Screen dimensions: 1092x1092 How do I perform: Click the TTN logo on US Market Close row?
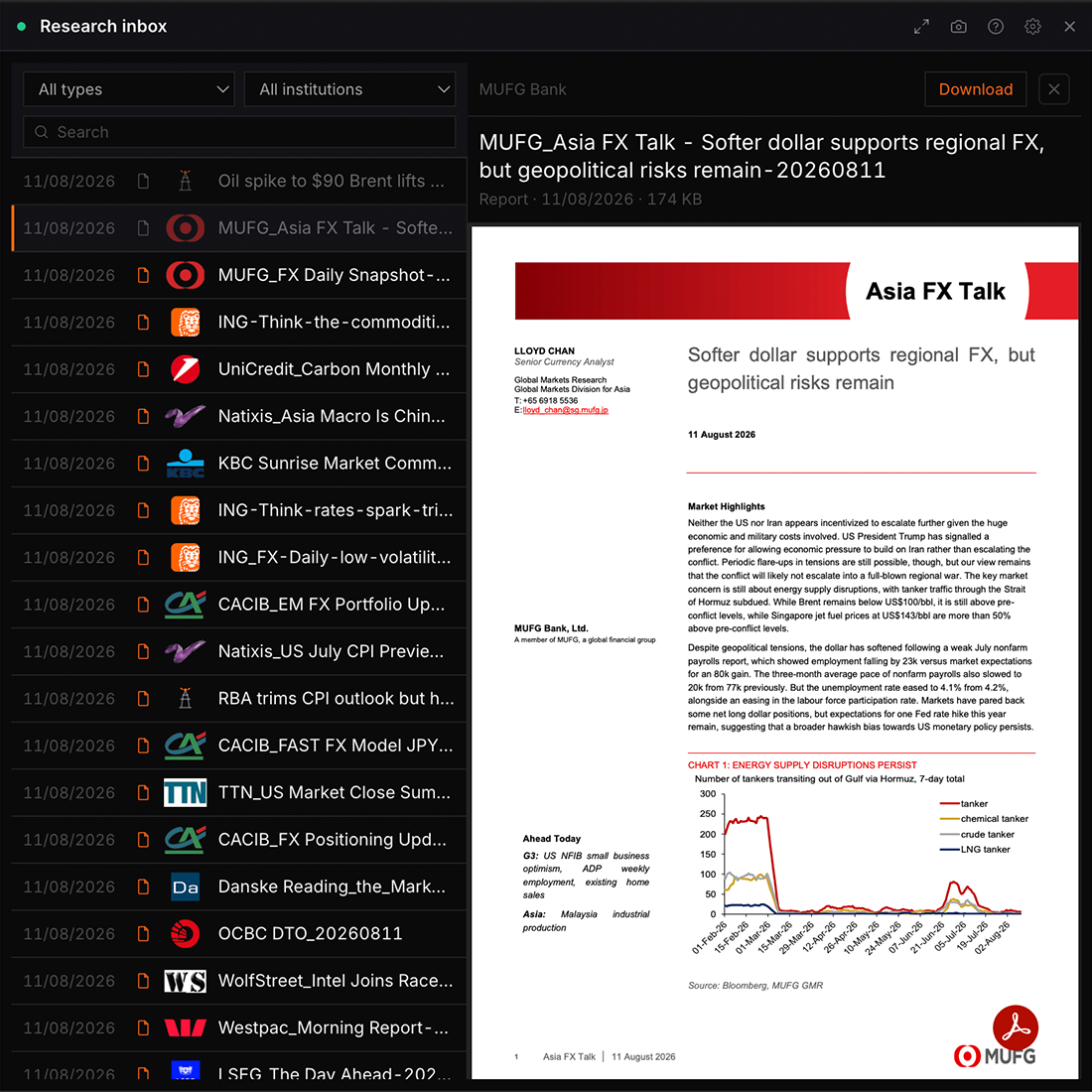coord(186,792)
